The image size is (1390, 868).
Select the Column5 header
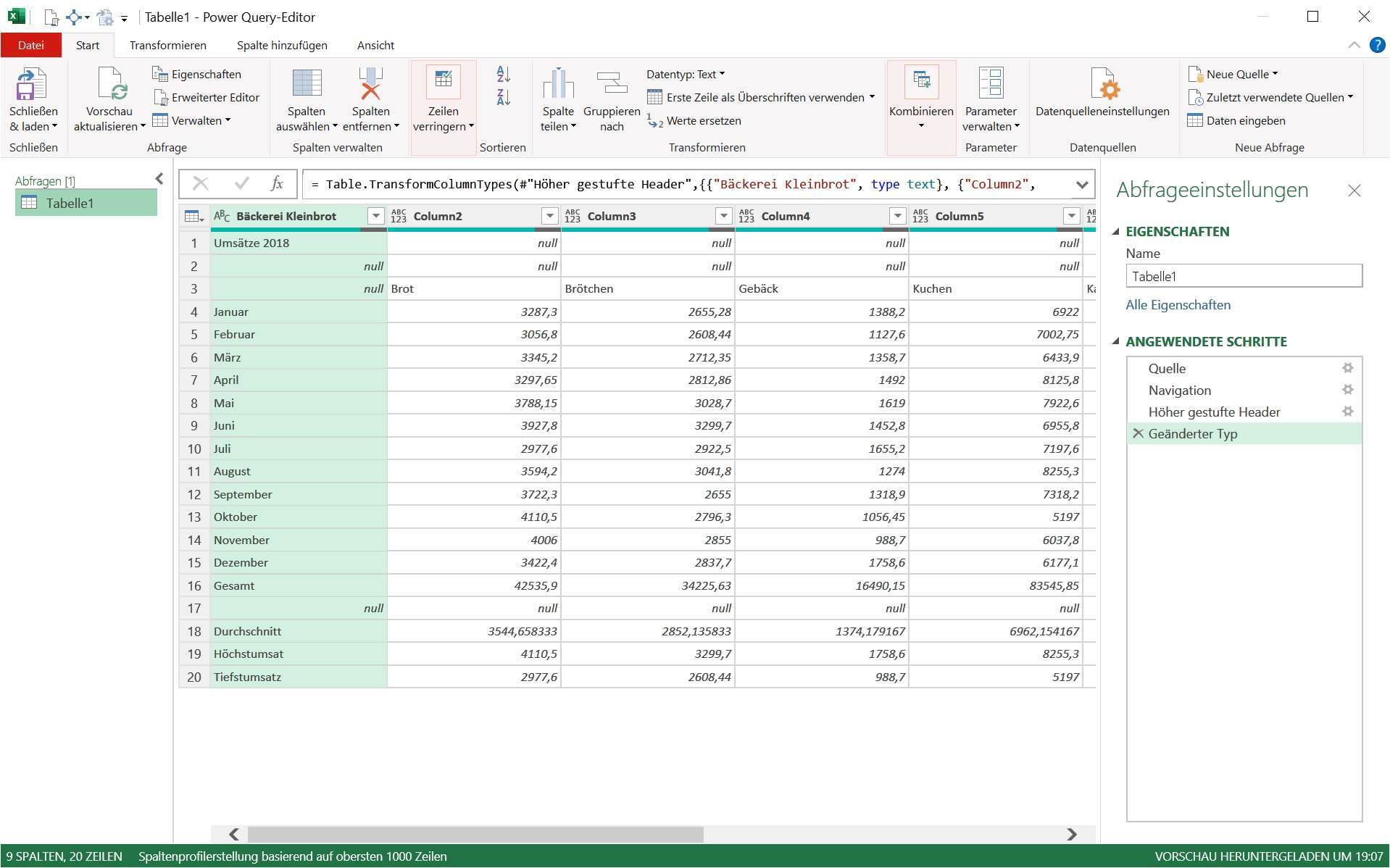click(x=995, y=216)
